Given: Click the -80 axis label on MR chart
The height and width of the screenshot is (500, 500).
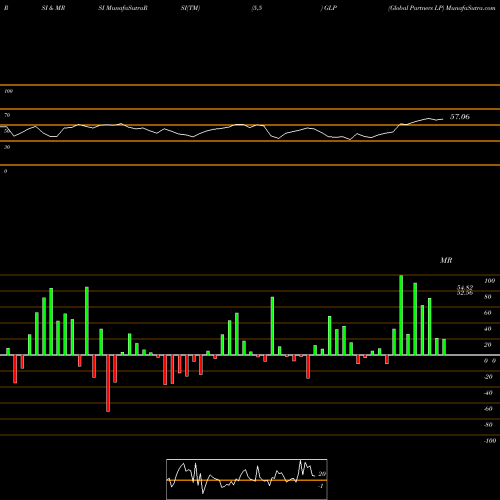Looking at the screenshot, I should (x=488, y=425).
